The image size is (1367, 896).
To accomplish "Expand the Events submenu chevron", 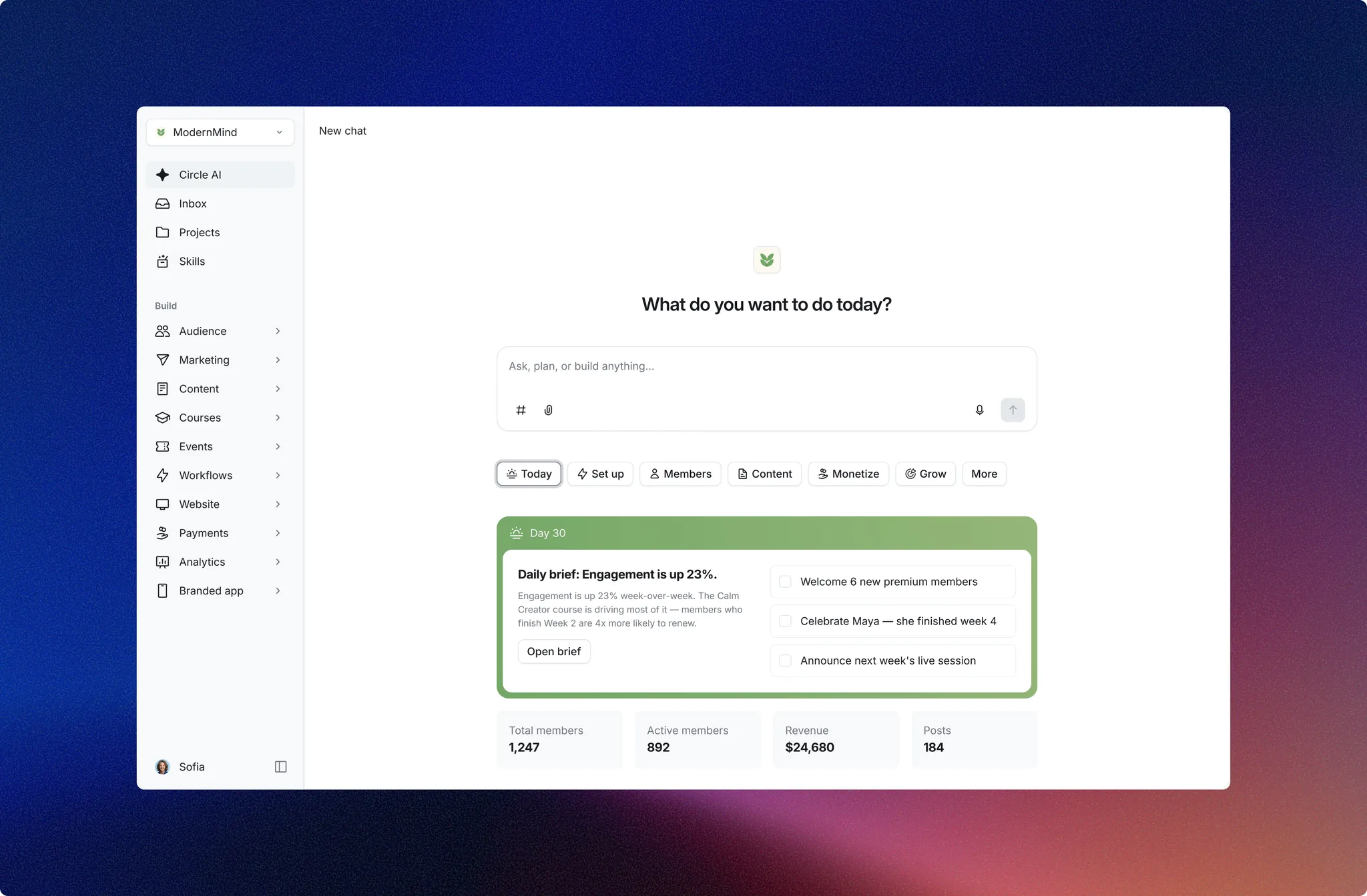I will coord(278,446).
